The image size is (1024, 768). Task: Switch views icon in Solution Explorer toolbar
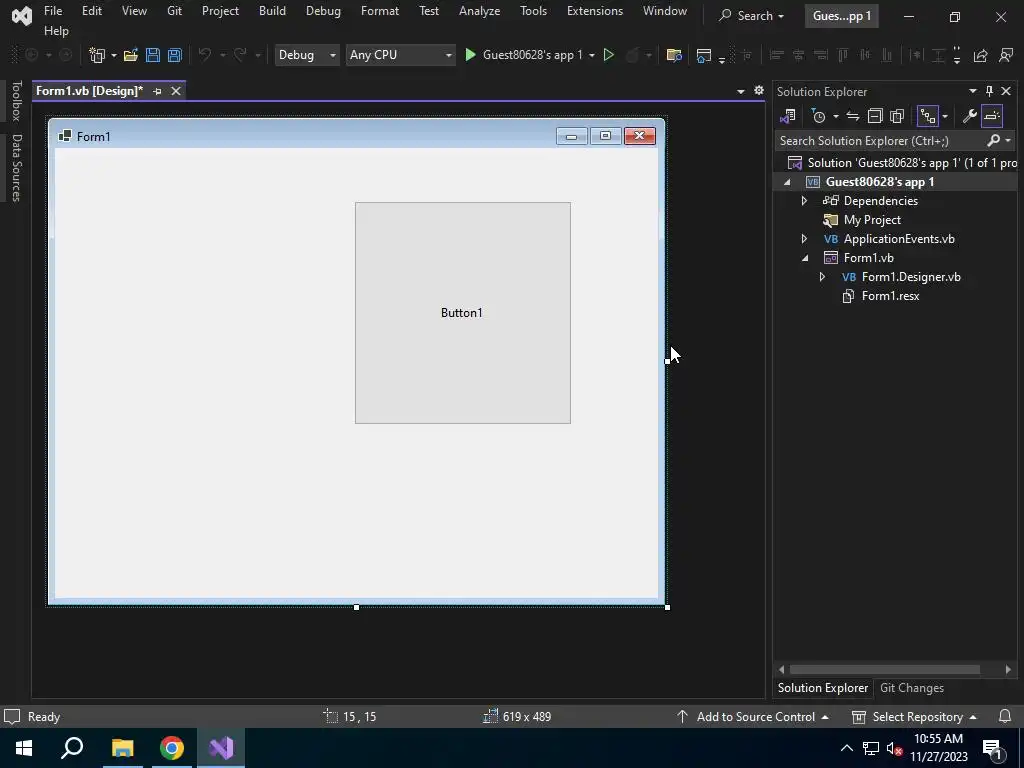click(x=788, y=116)
